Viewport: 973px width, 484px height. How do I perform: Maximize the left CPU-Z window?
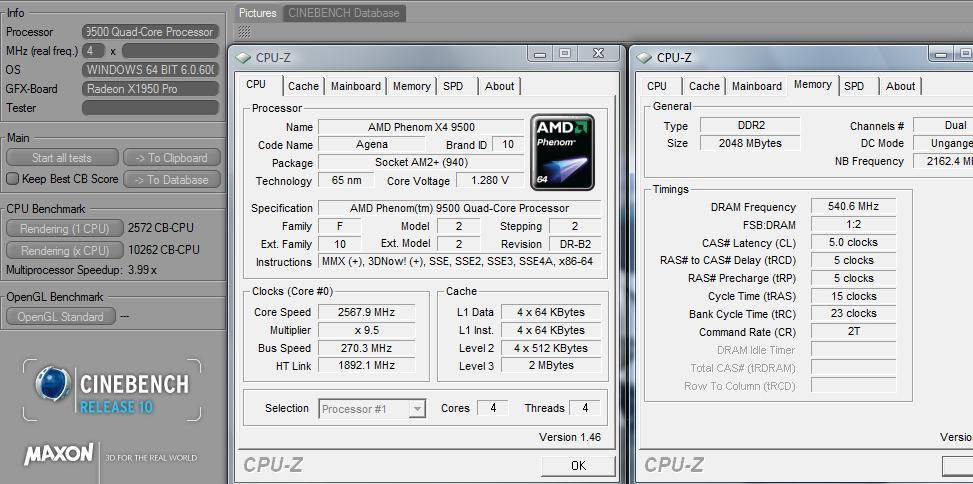point(564,54)
